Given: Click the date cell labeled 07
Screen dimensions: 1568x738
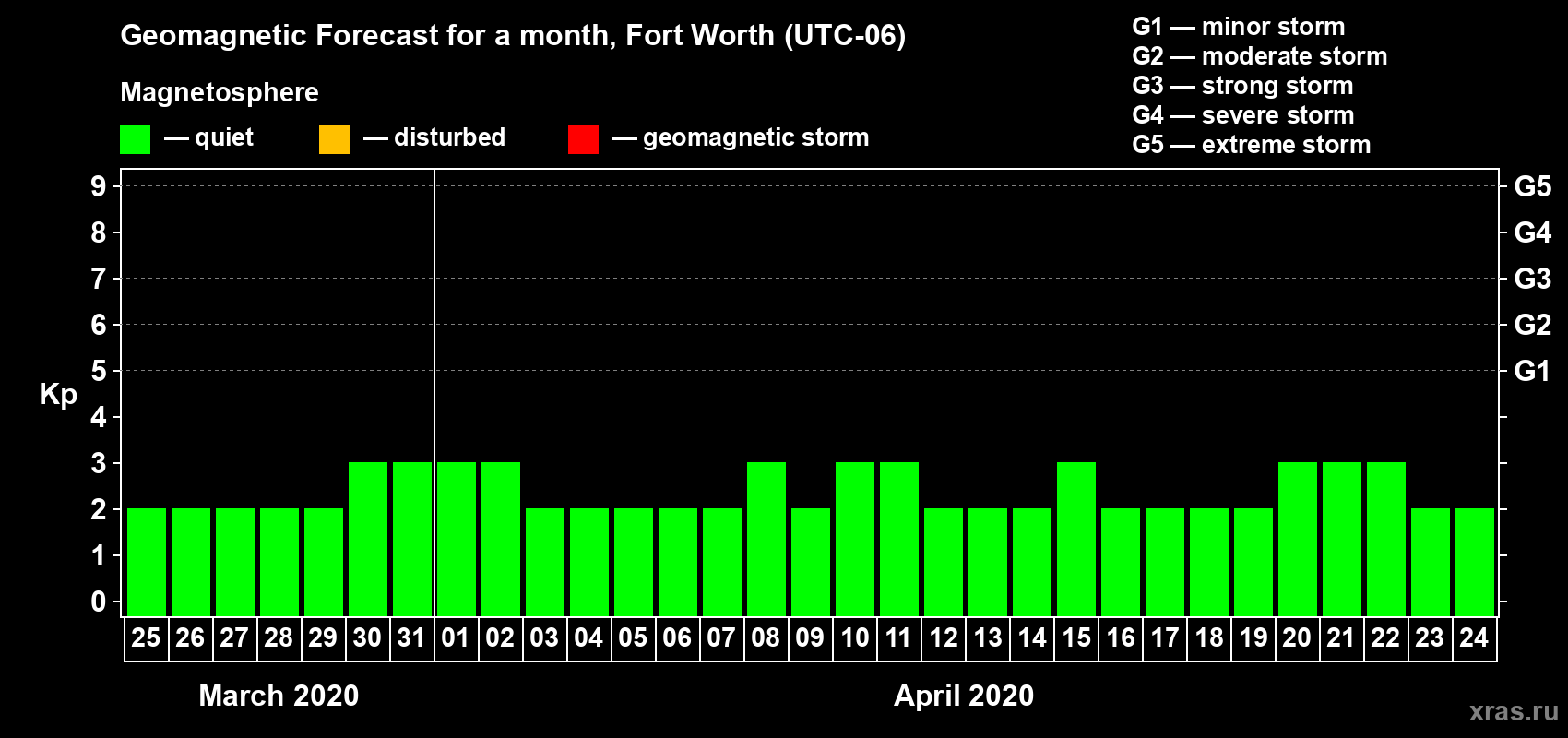Looking at the screenshot, I should [x=721, y=638].
